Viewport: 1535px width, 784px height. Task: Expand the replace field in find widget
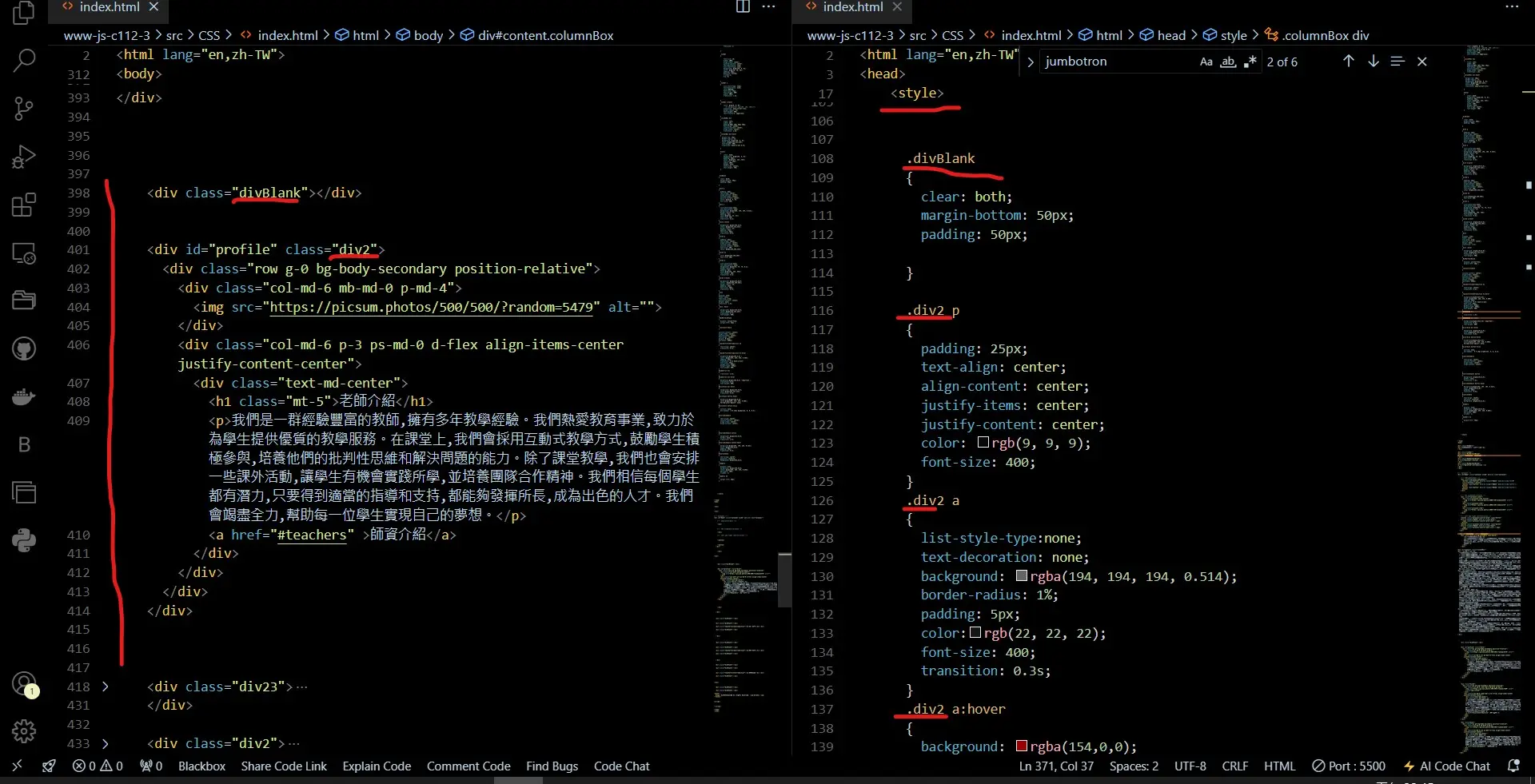point(1031,62)
